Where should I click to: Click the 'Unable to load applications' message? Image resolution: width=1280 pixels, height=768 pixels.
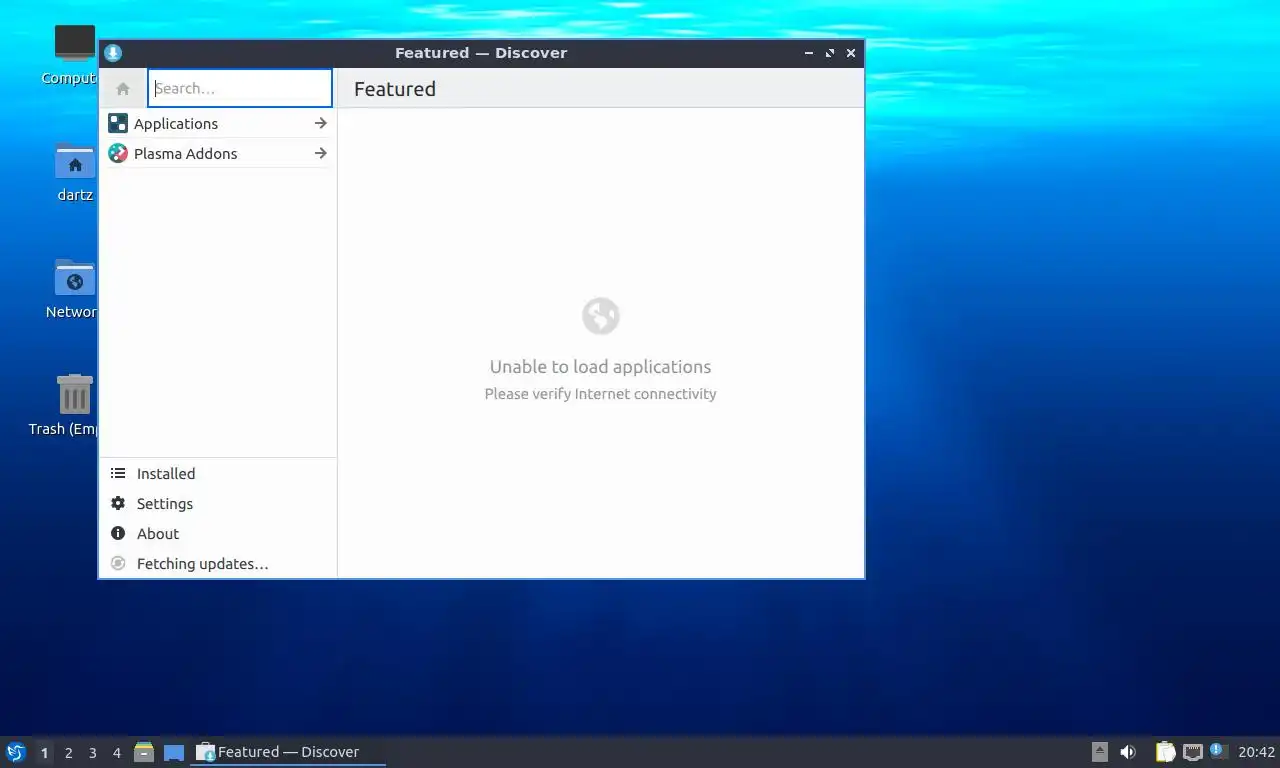click(601, 367)
